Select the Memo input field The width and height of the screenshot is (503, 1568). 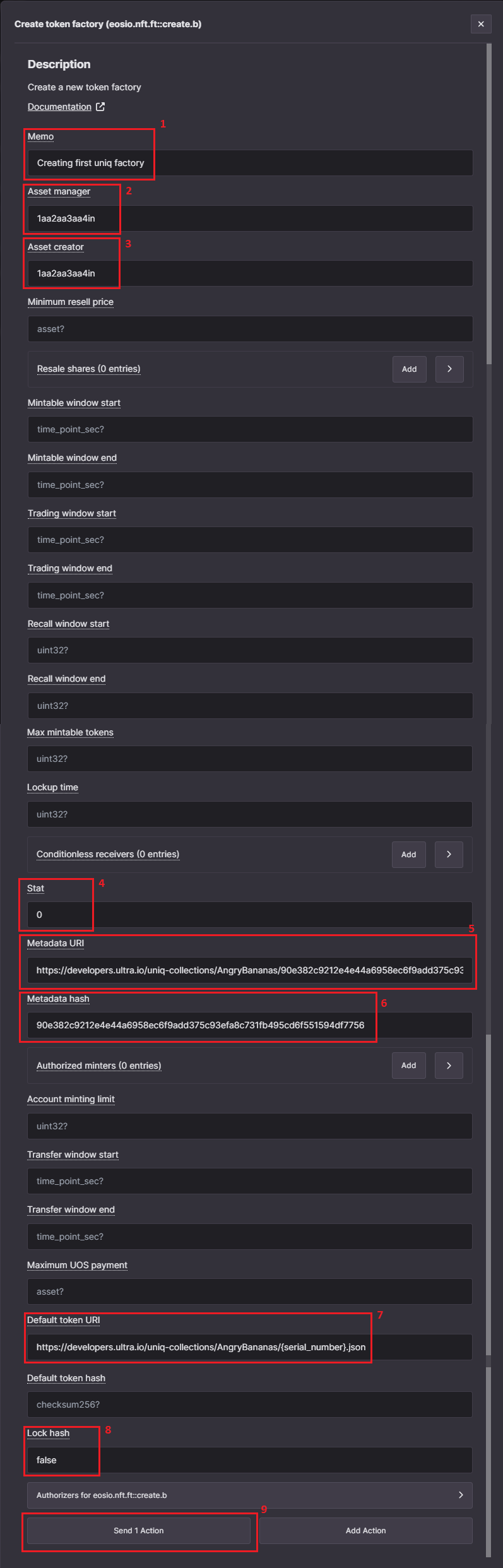click(249, 162)
